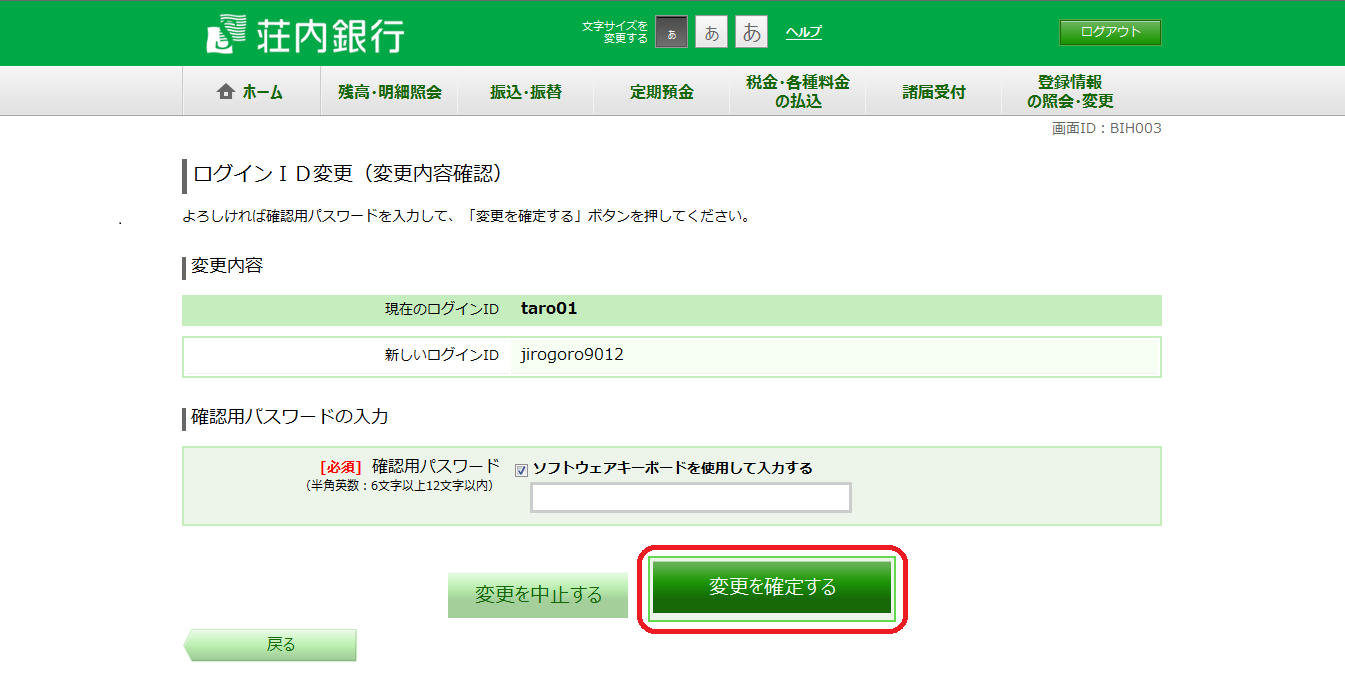Open the ヘルプ help link
1345x695 pixels.
[803, 32]
